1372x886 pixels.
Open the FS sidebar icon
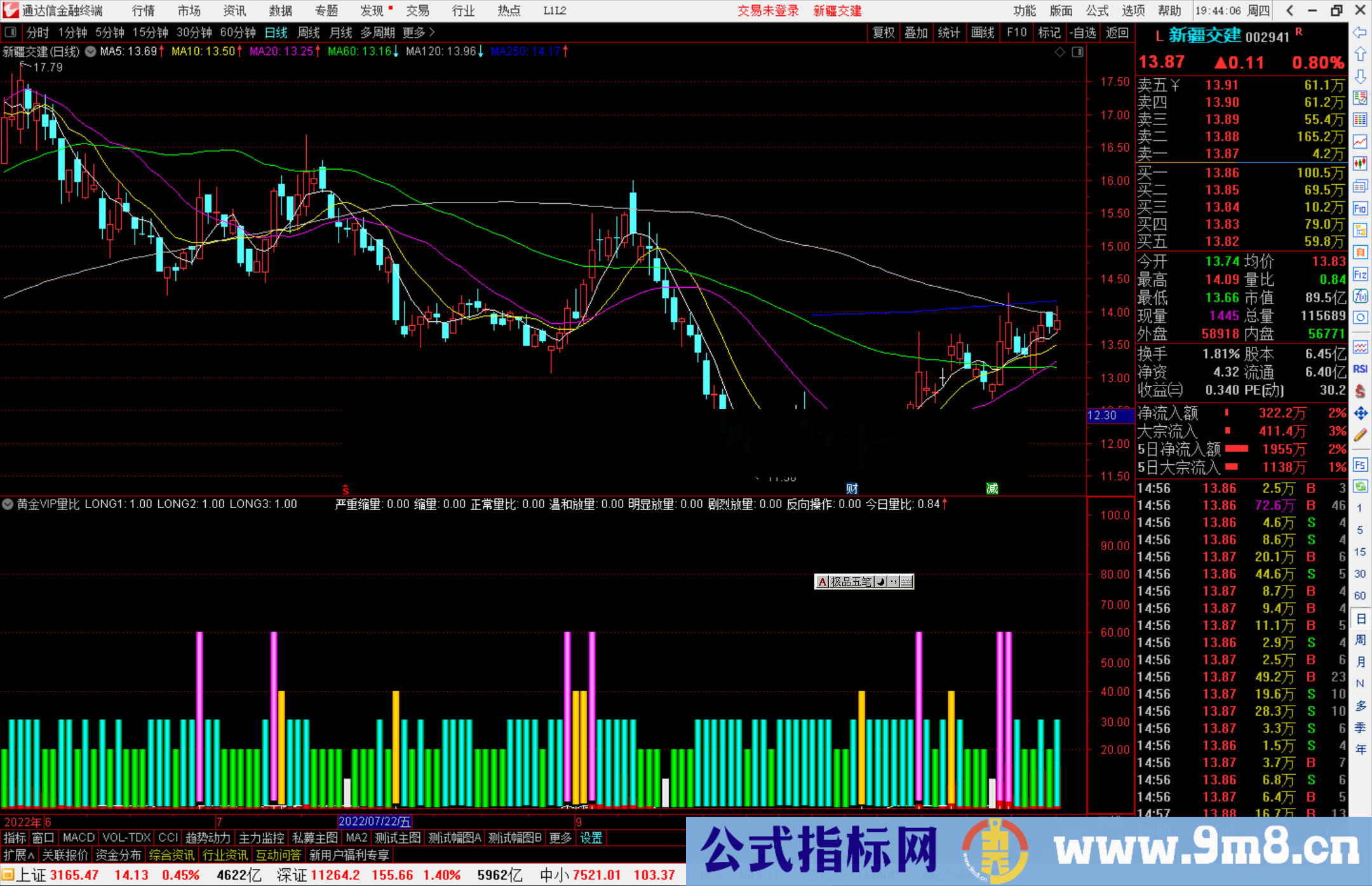pos(1360,465)
